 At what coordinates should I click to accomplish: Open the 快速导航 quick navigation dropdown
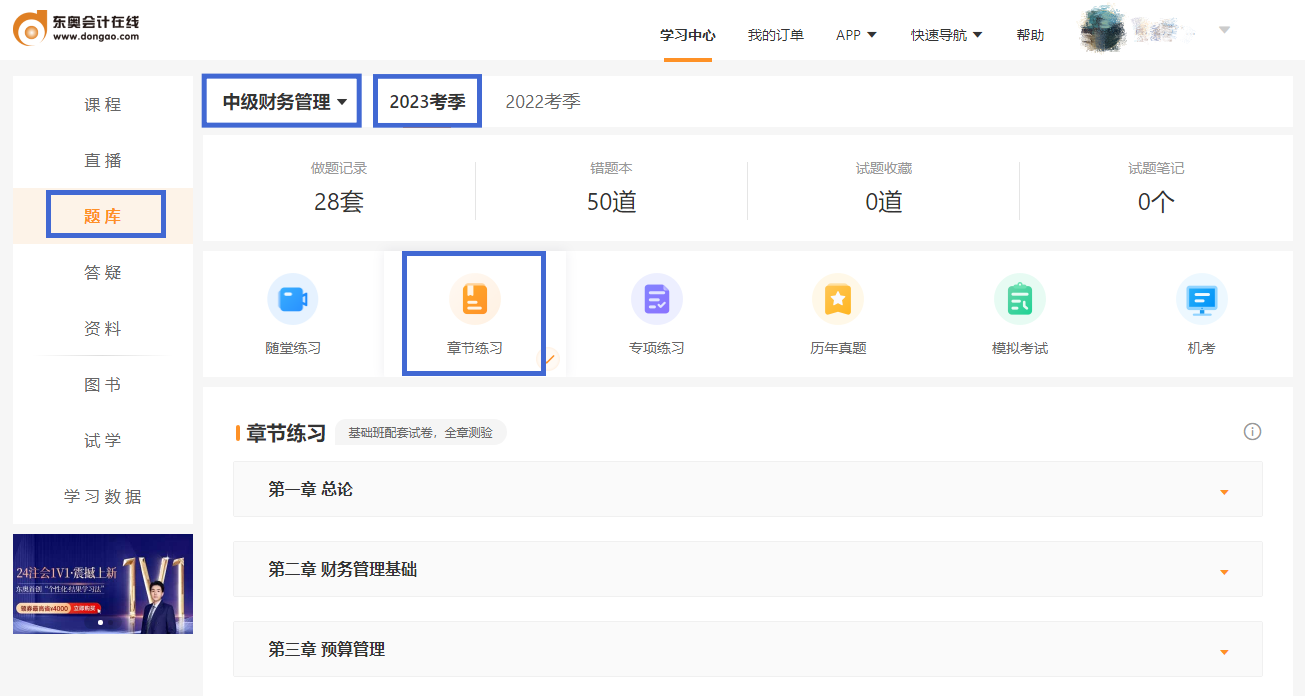tap(945, 33)
